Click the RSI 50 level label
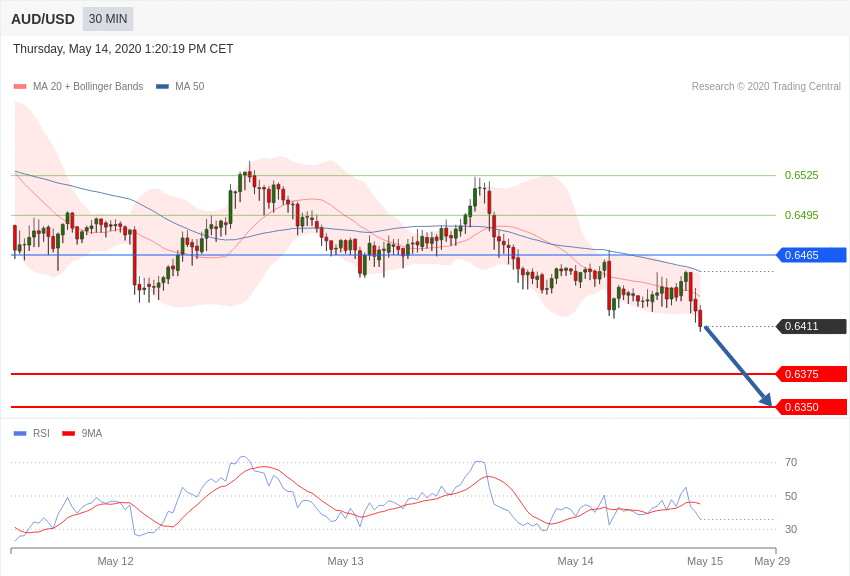This screenshot has height=576, width=850. pos(791,496)
